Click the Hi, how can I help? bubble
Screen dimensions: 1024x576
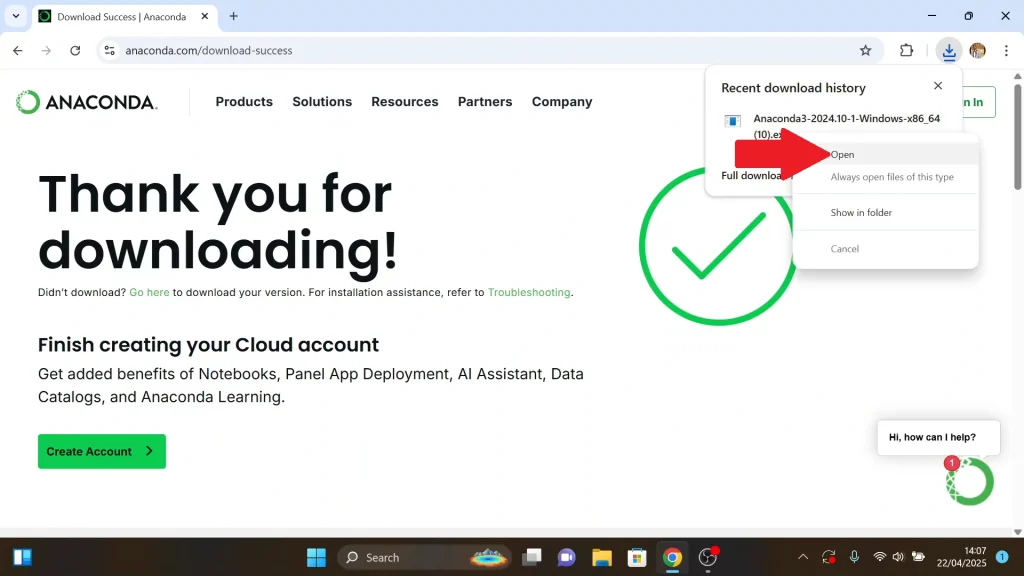click(x=938, y=437)
